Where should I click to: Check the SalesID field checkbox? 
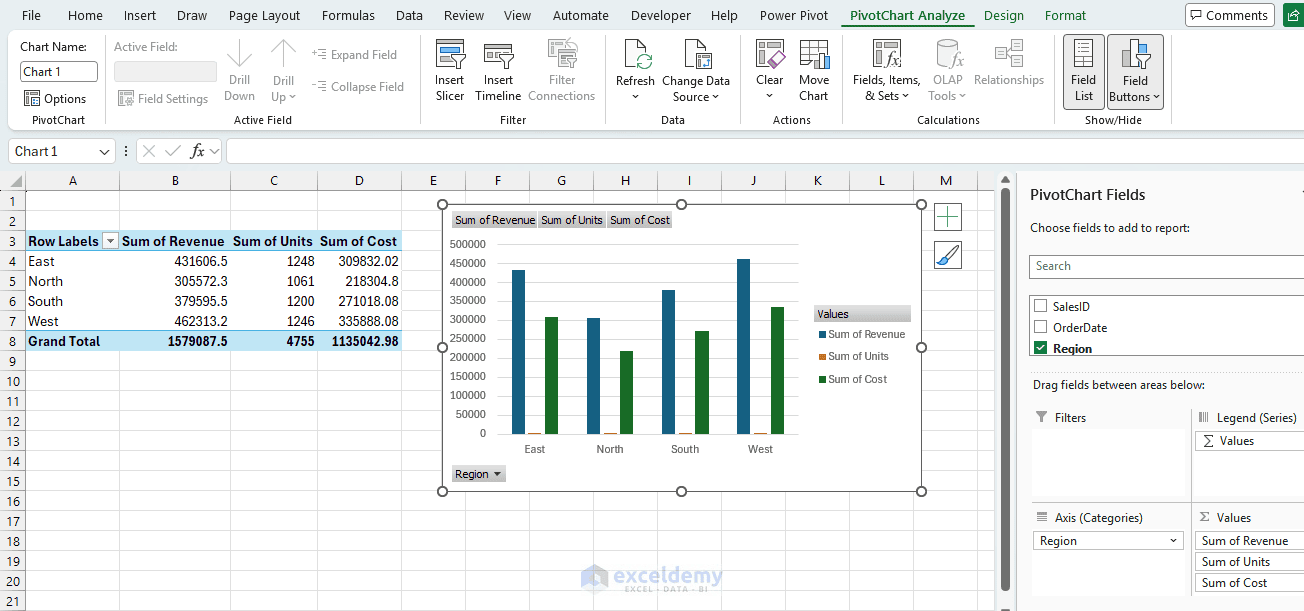coord(1041,306)
